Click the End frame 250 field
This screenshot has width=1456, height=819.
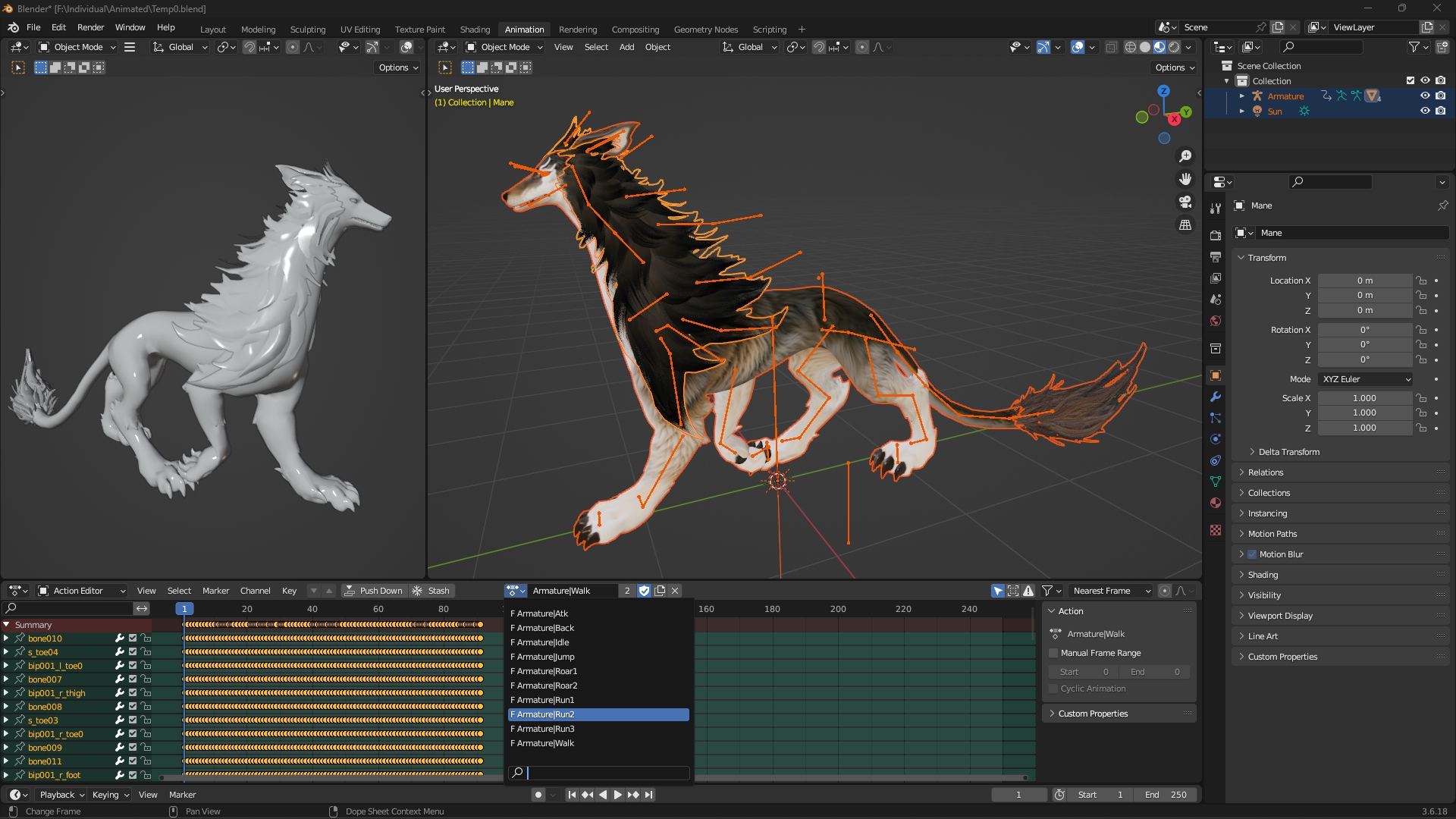(1166, 795)
